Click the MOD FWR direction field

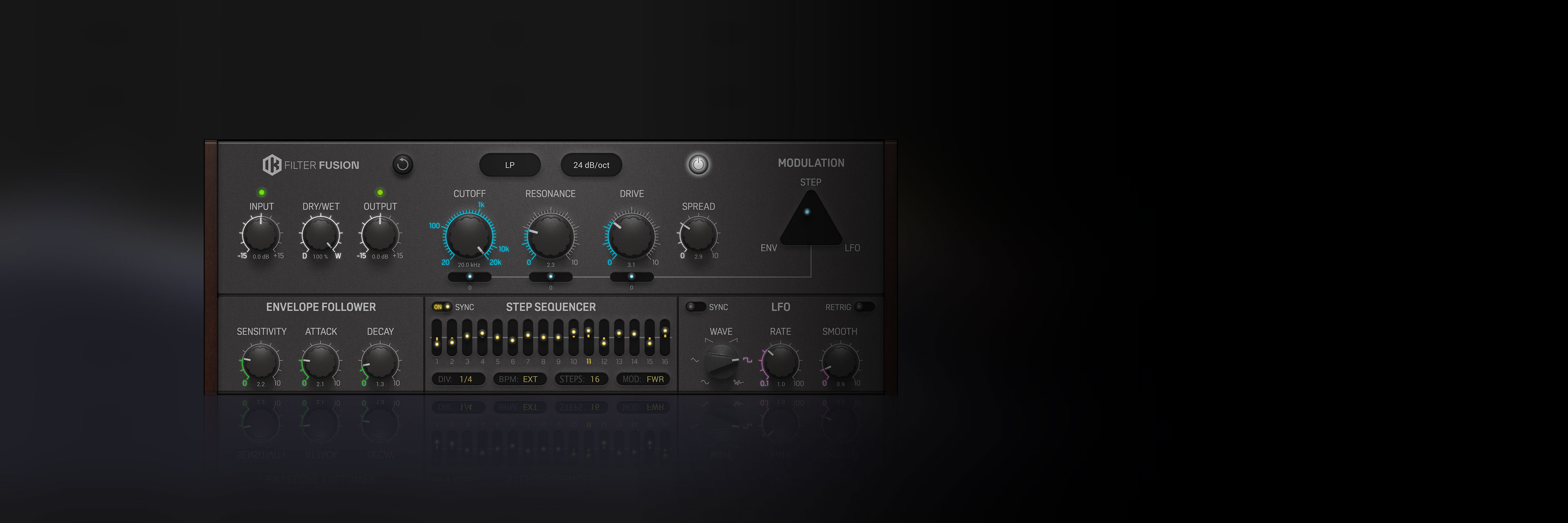point(643,379)
